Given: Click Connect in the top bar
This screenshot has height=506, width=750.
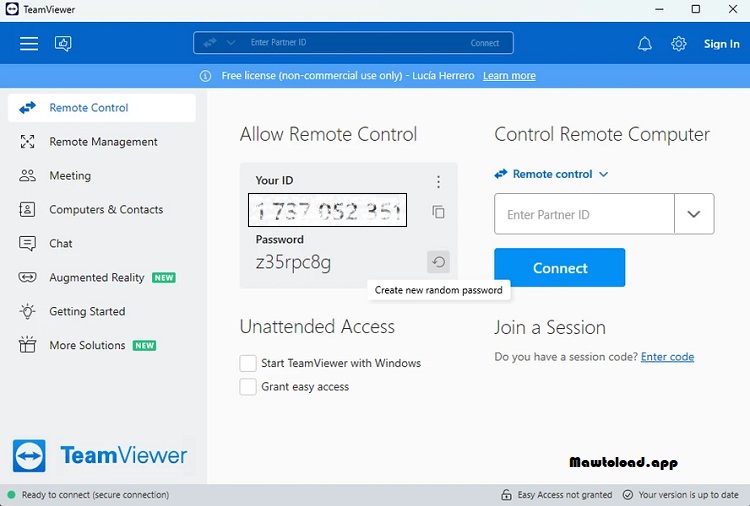Looking at the screenshot, I should [485, 43].
